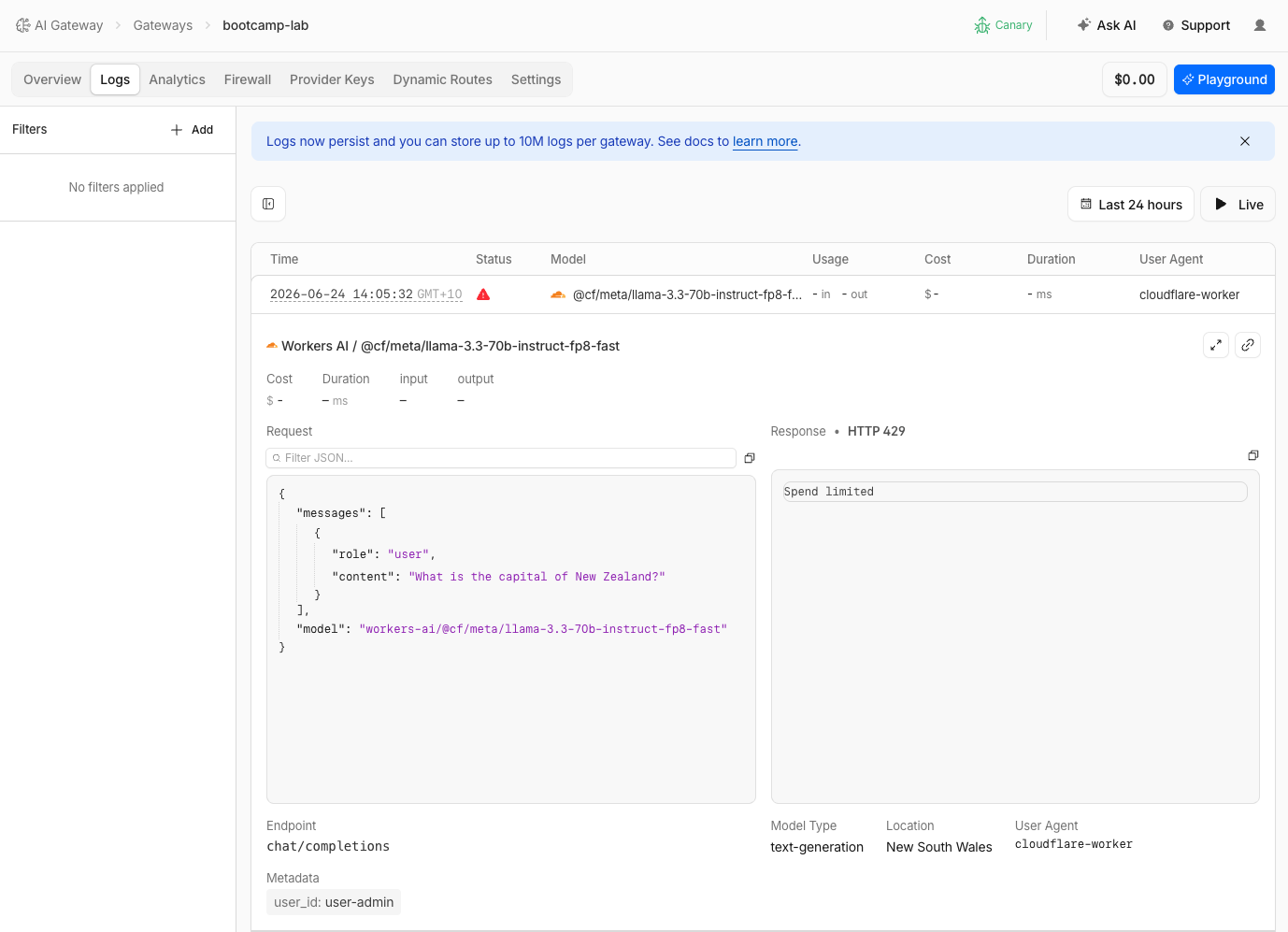The width and height of the screenshot is (1288, 932).
Task: Focus the Filter JSON input
Action: coord(501,458)
